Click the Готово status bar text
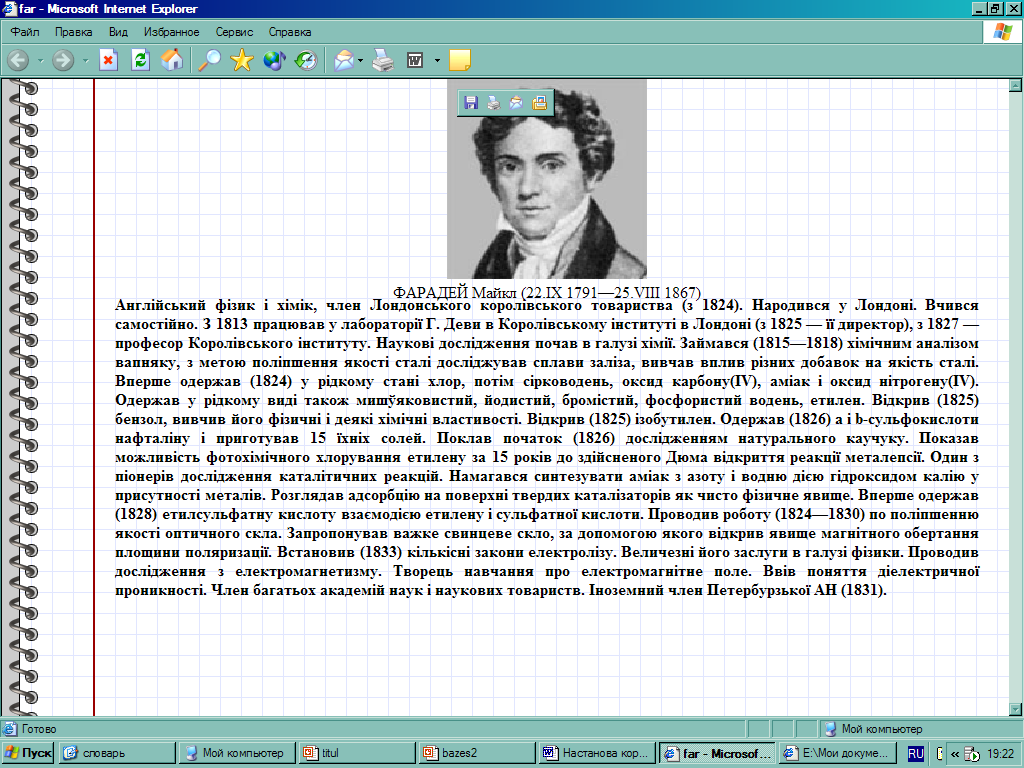Image resolution: width=1024 pixels, height=768 pixels. 39,729
